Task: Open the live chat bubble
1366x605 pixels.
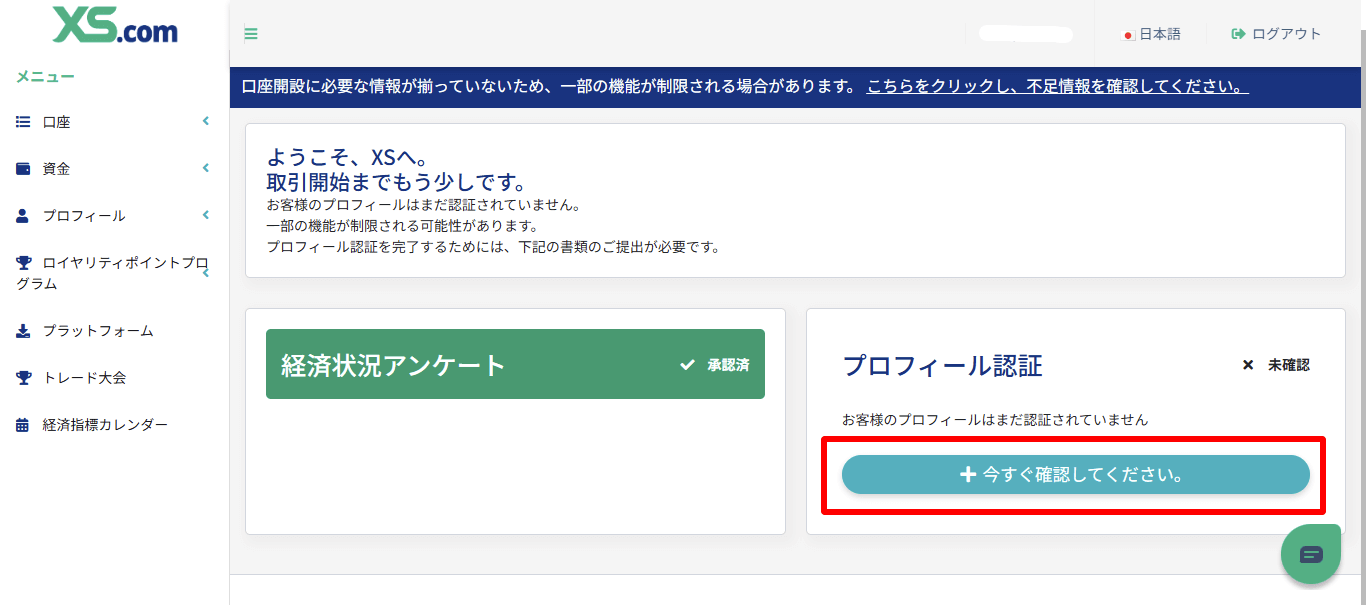Action: 1310,553
